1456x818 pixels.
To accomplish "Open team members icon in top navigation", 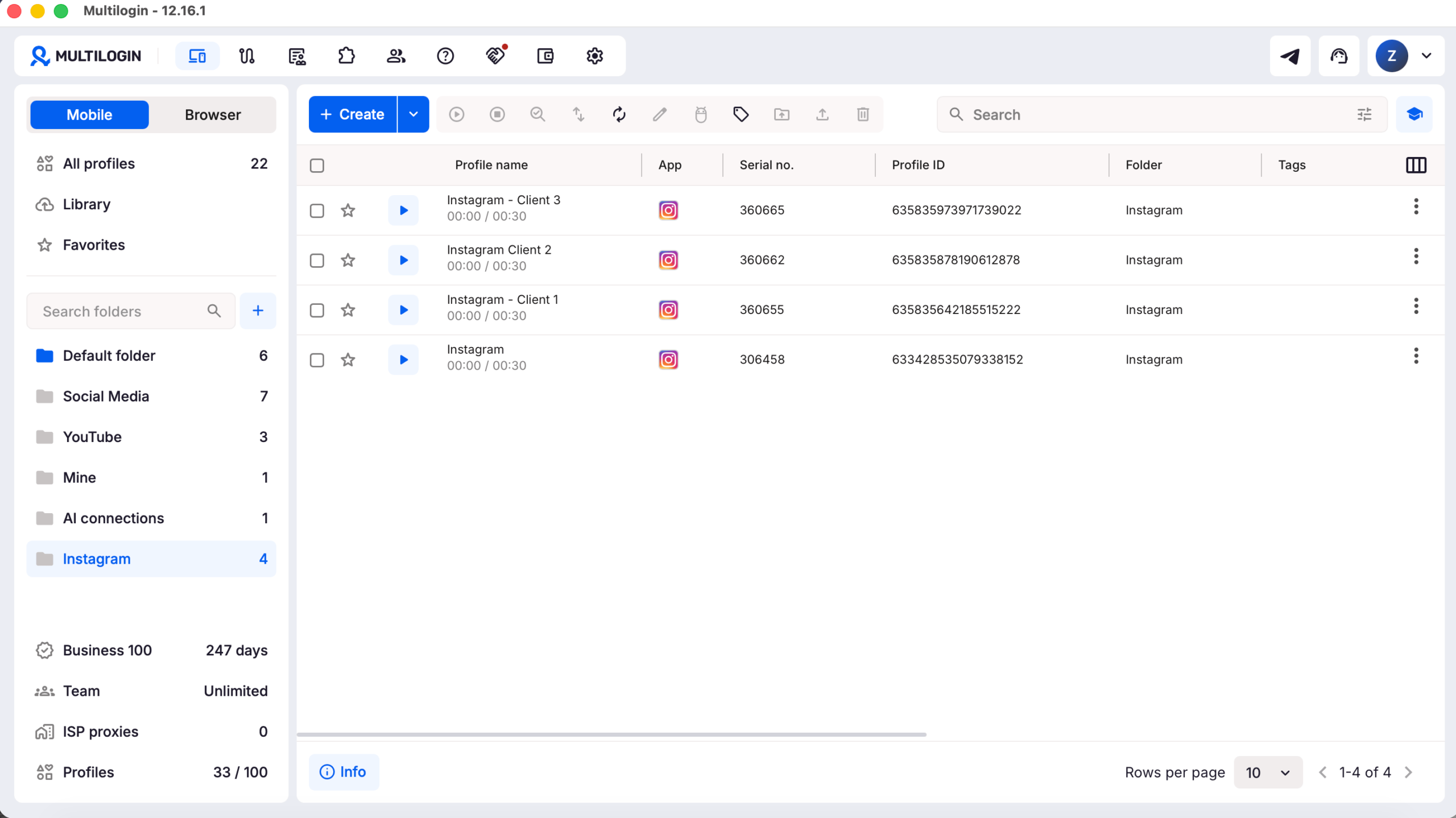I will tap(396, 56).
